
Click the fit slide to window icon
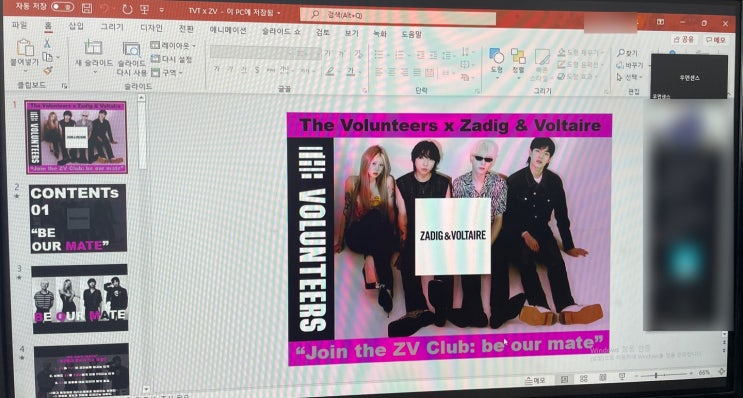pos(722,372)
